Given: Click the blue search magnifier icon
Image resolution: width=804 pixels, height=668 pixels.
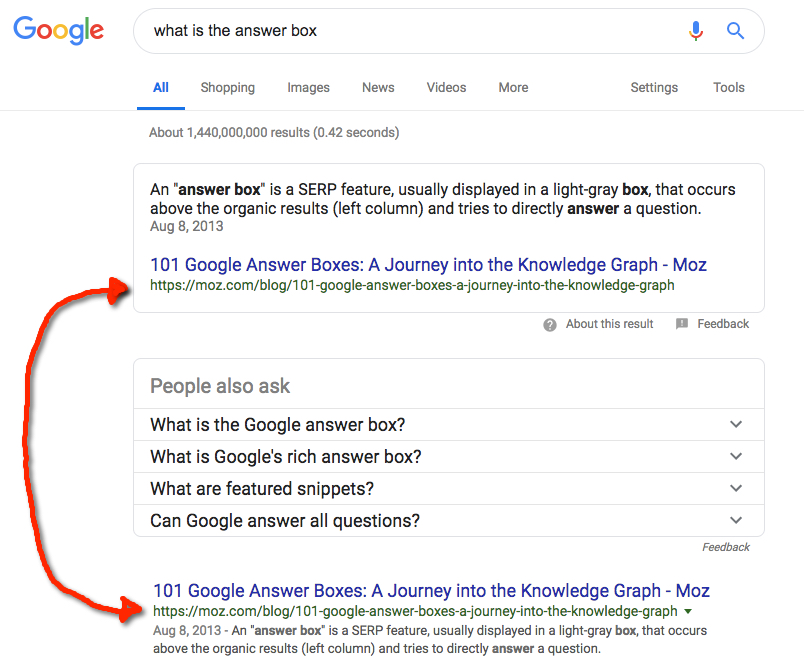Looking at the screenshot, I should pyautogui.click(x=735, y=31).
